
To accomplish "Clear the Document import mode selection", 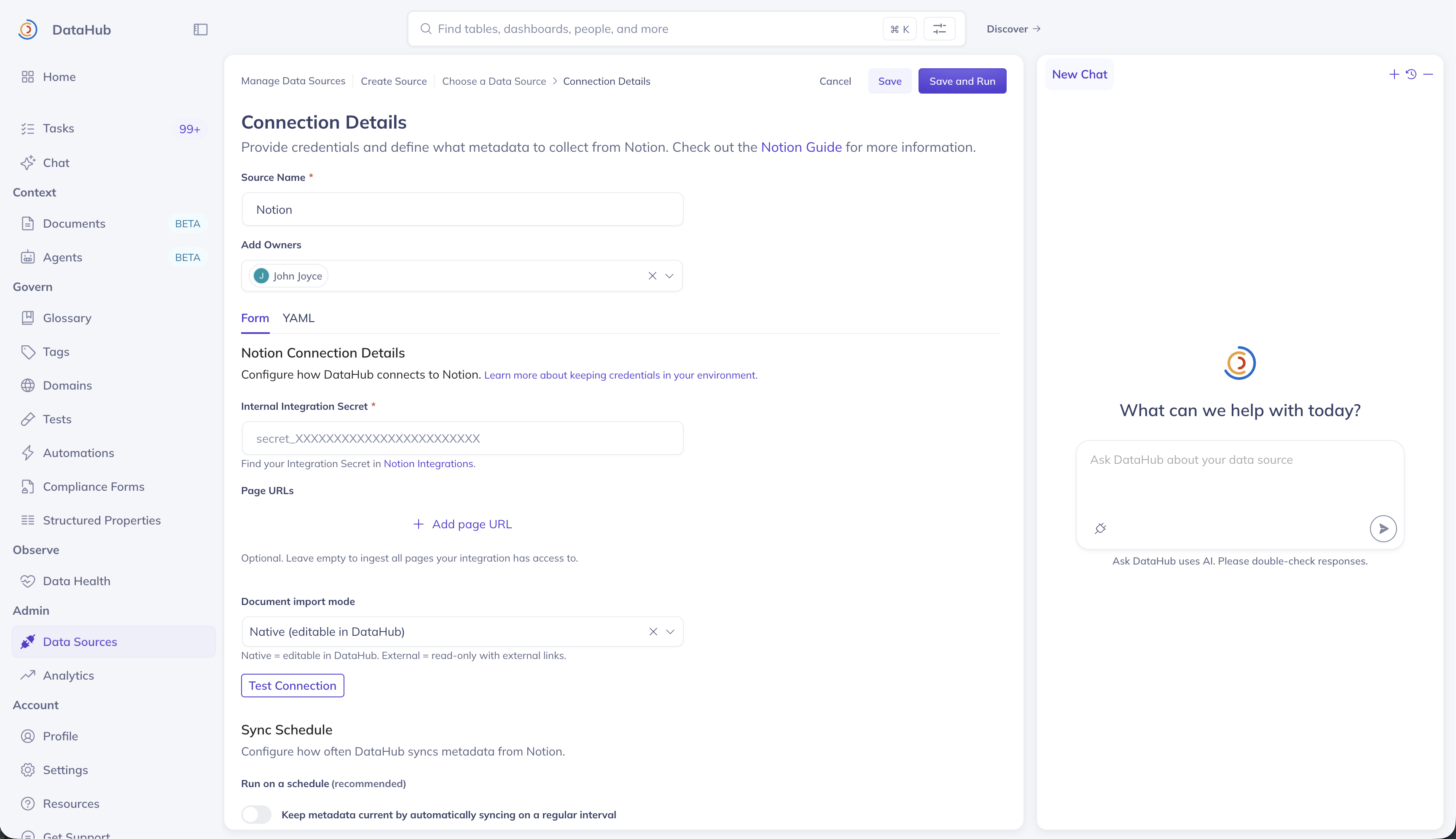I will point(653,632).
